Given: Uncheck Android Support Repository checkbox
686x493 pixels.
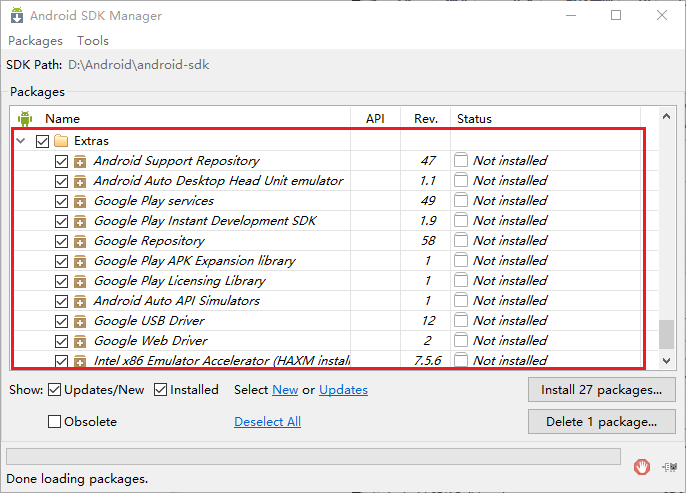Looking at the screenshot, I should point(61,161).
